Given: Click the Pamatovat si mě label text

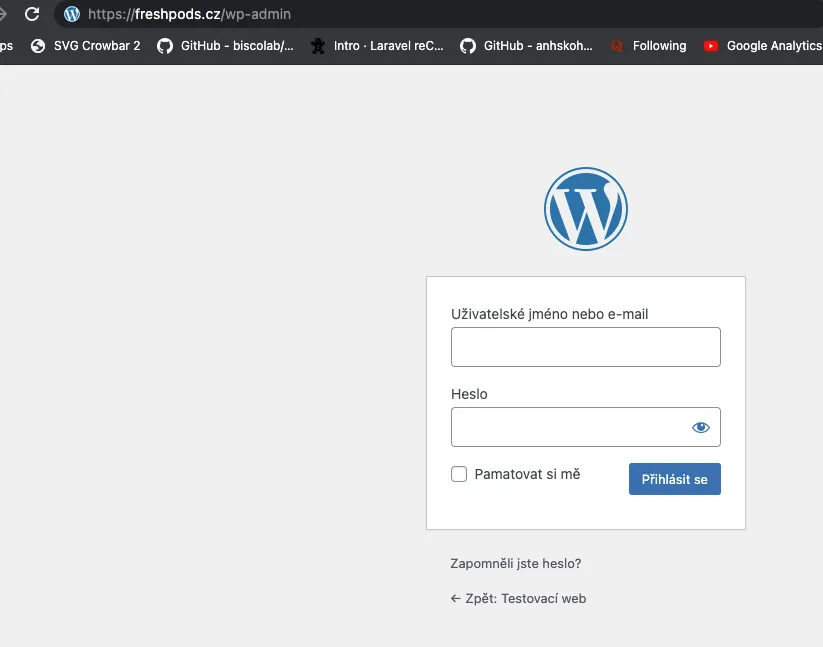Looking at the screenshot, I should click(x=527, y=474).
